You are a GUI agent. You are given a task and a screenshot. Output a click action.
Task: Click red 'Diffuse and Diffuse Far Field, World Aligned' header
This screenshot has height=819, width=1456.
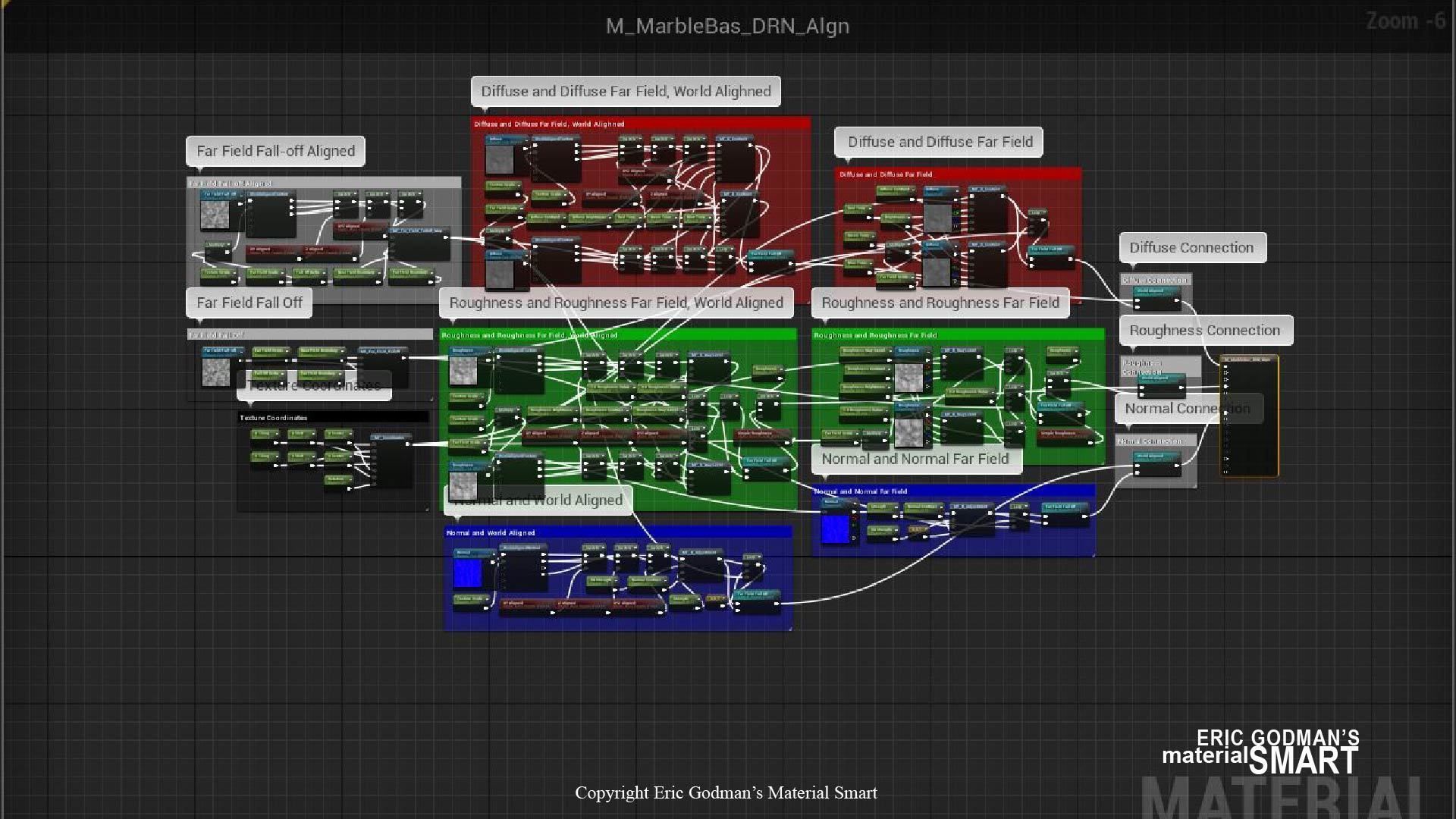(641, 124)
